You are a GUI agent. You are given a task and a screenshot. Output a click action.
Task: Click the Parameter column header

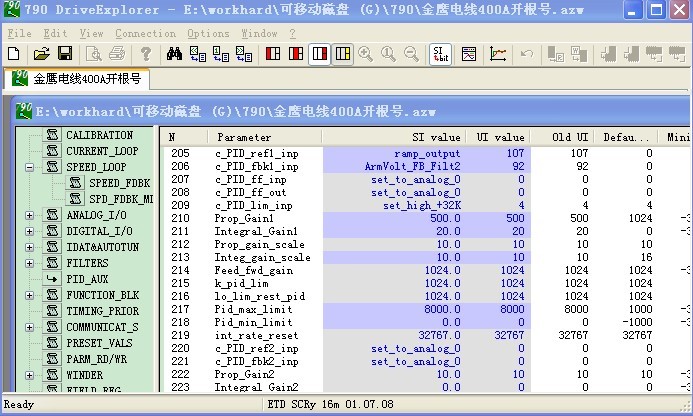point(265,137)
